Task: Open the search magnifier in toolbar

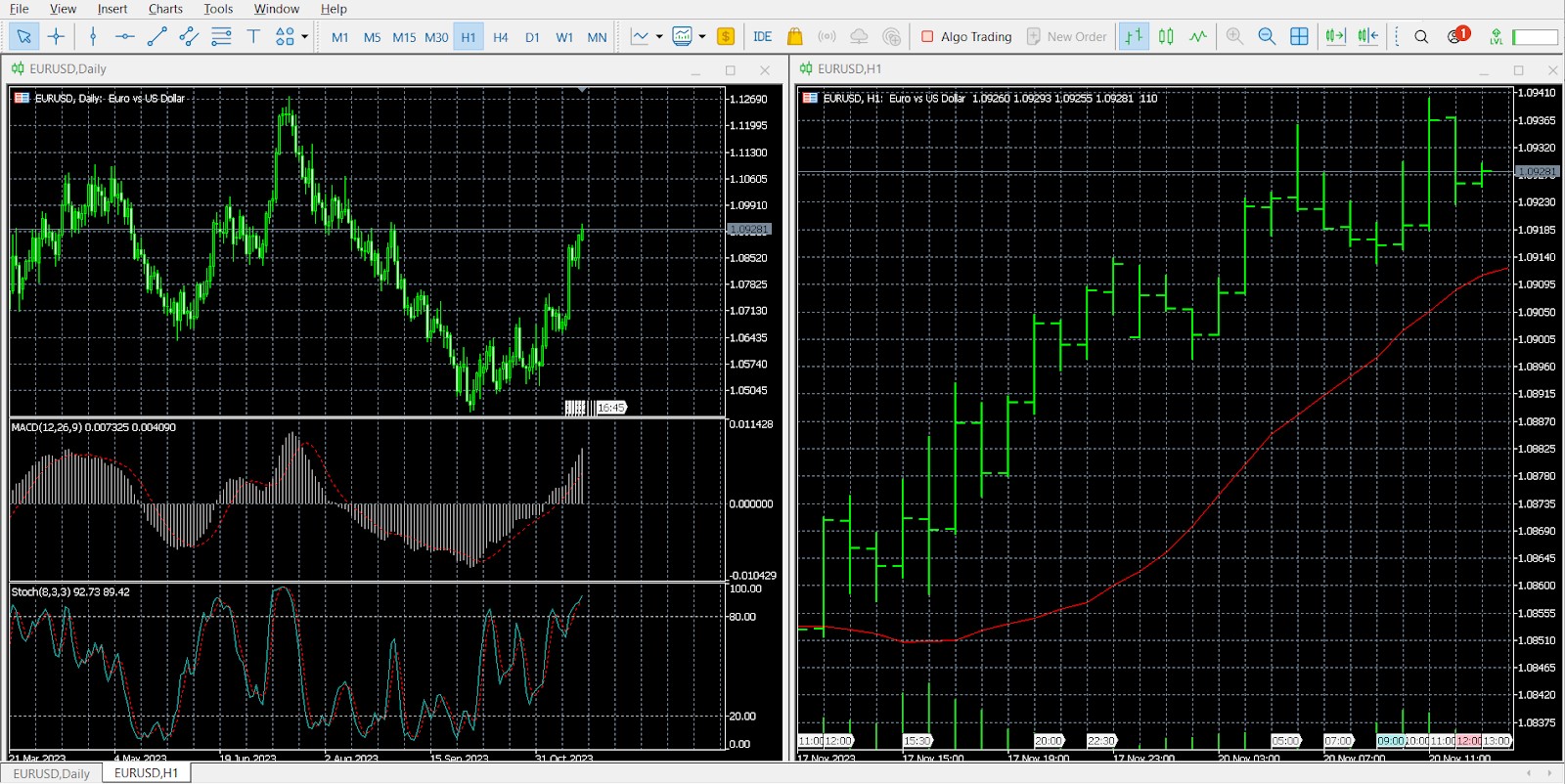Action: 1421,37
